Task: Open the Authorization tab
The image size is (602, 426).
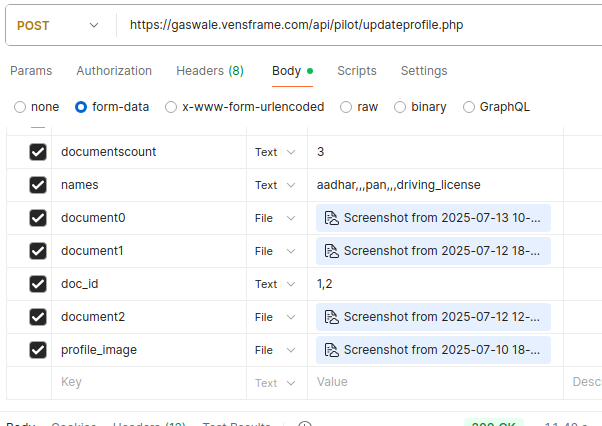Action: pyautogui.click(x=114, y=71)
